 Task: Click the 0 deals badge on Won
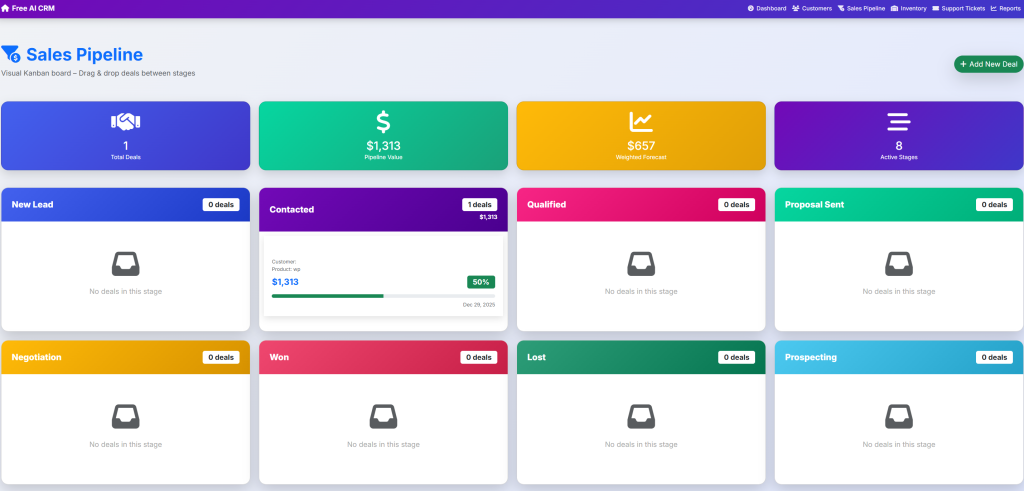[479, 357]
